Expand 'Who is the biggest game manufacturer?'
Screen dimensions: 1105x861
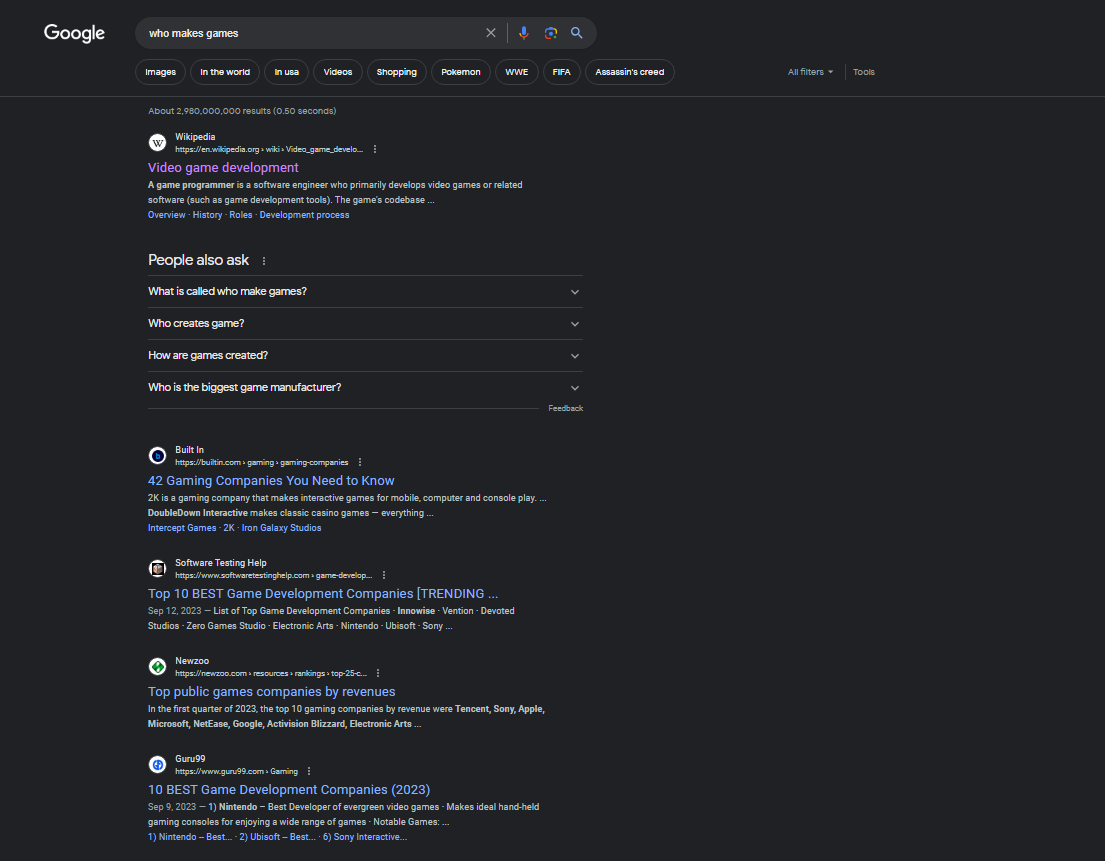(365, 388)
